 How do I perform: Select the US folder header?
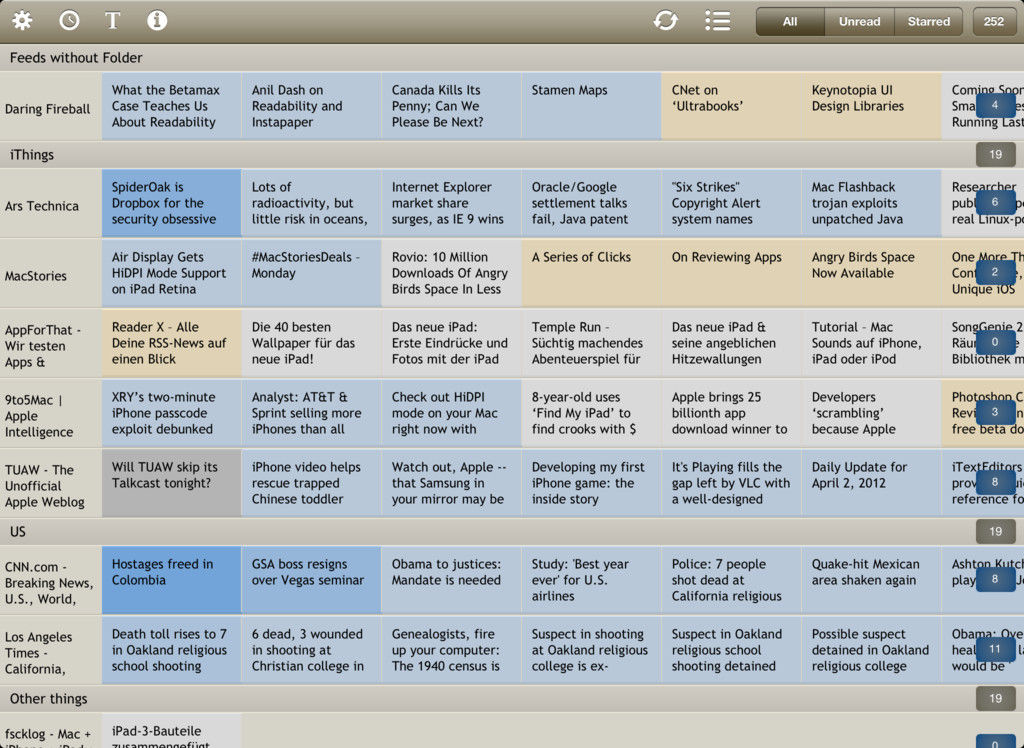click(x=512, y=532)
